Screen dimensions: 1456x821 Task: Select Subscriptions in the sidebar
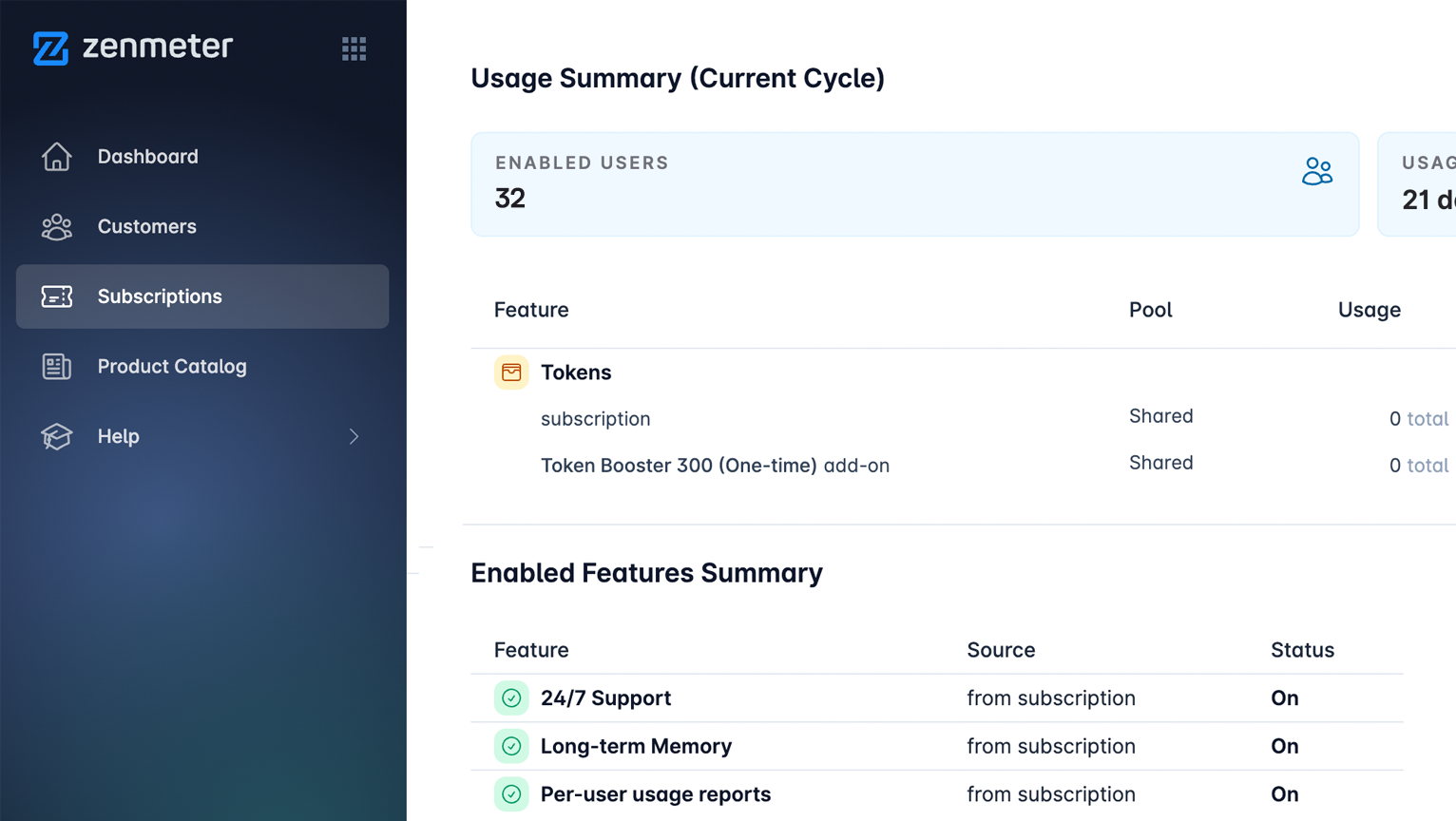tap(202, 296)
